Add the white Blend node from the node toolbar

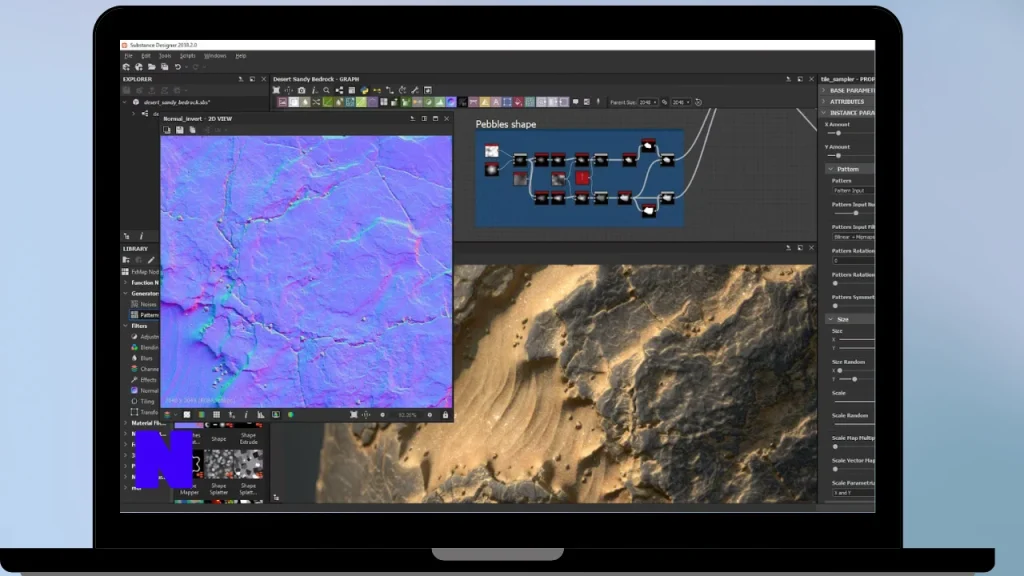click(x=294, y=103)
